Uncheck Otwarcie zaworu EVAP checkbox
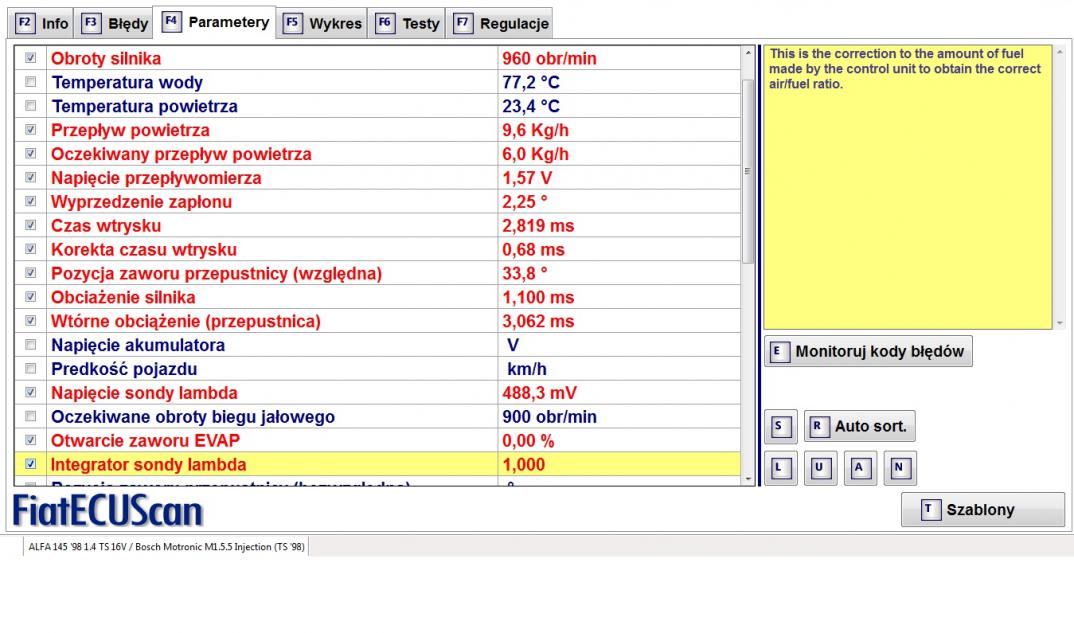The image size is (1074, 633). [x=31, y=440]
